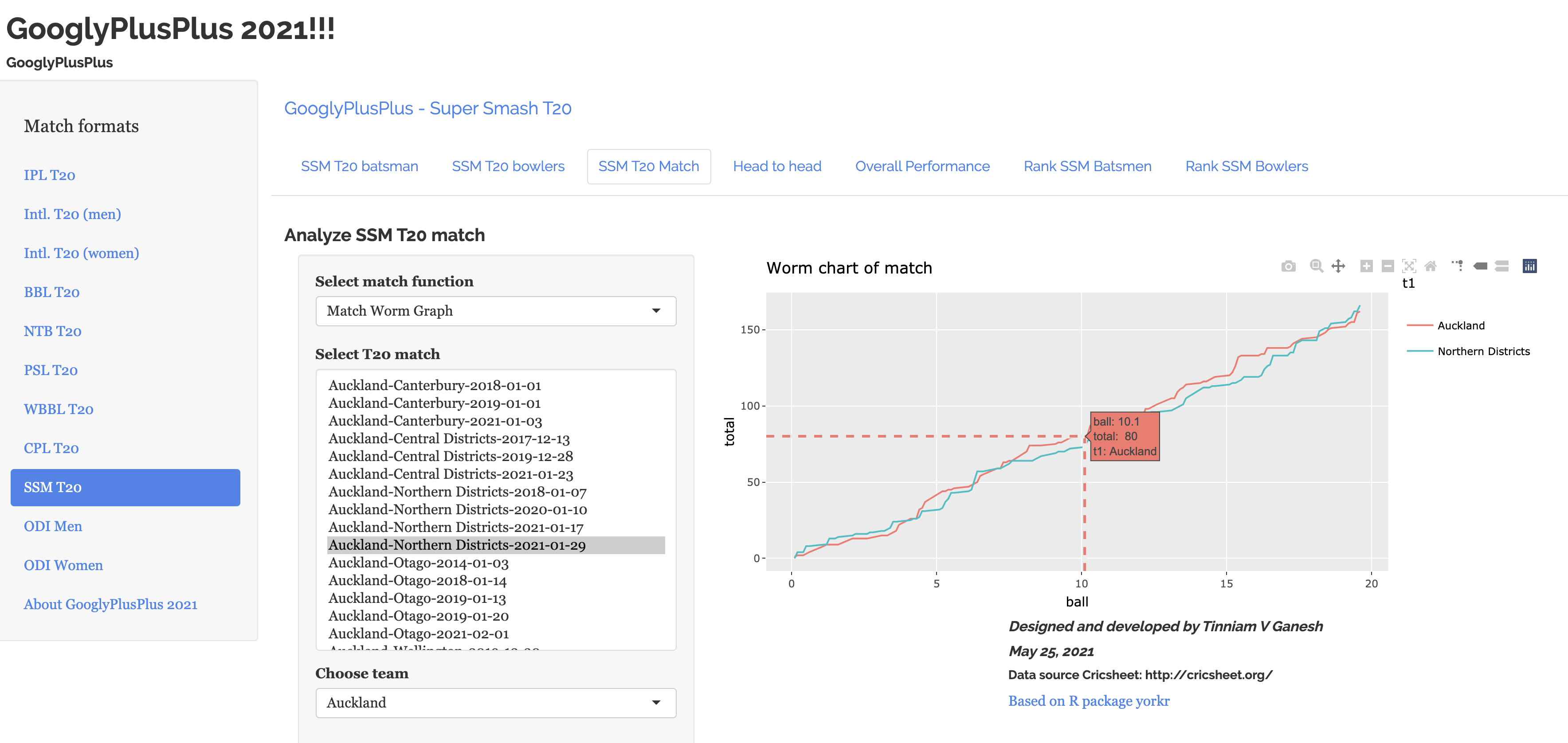The height and width of the screenshot is (743, 1568).
Task: Select match Auckland-Otago-2019-01-20 from the list
Action: (418, 616)
